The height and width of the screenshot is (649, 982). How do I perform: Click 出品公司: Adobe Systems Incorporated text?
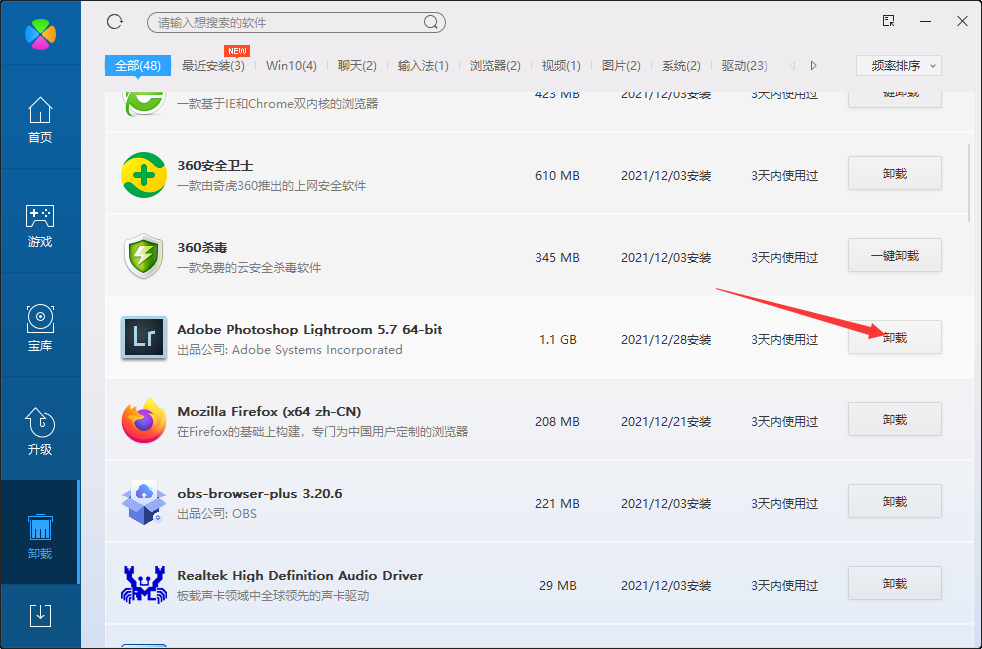(290, 350)
